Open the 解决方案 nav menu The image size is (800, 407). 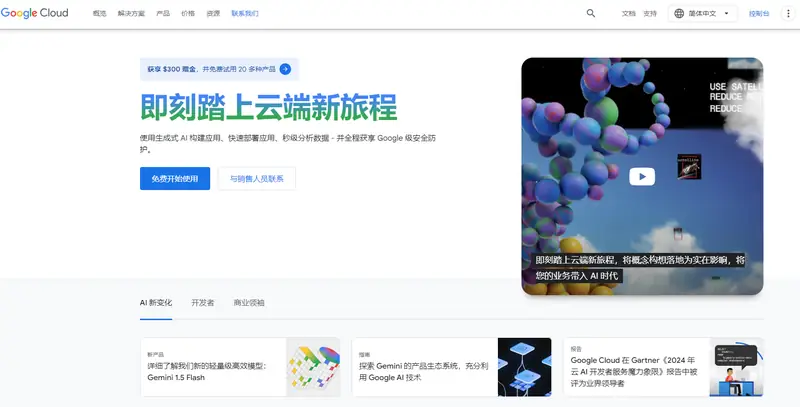point(131,14)
